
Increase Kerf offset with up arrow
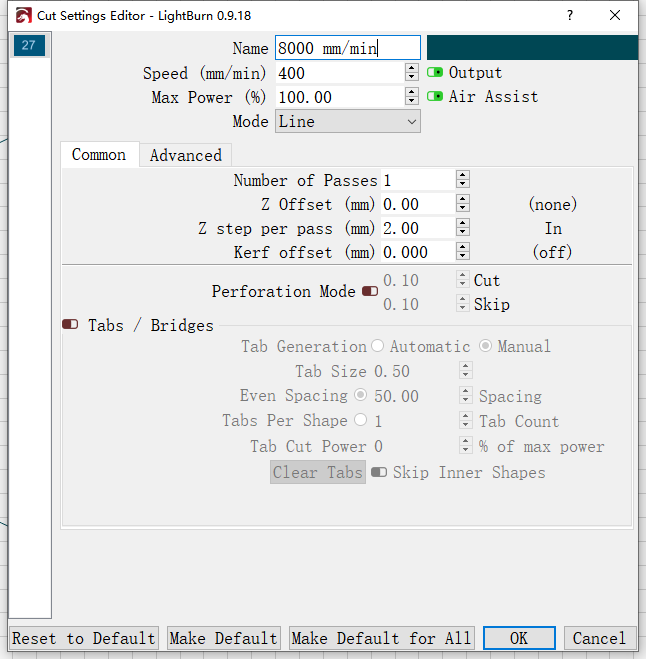[x=463, y=247]
